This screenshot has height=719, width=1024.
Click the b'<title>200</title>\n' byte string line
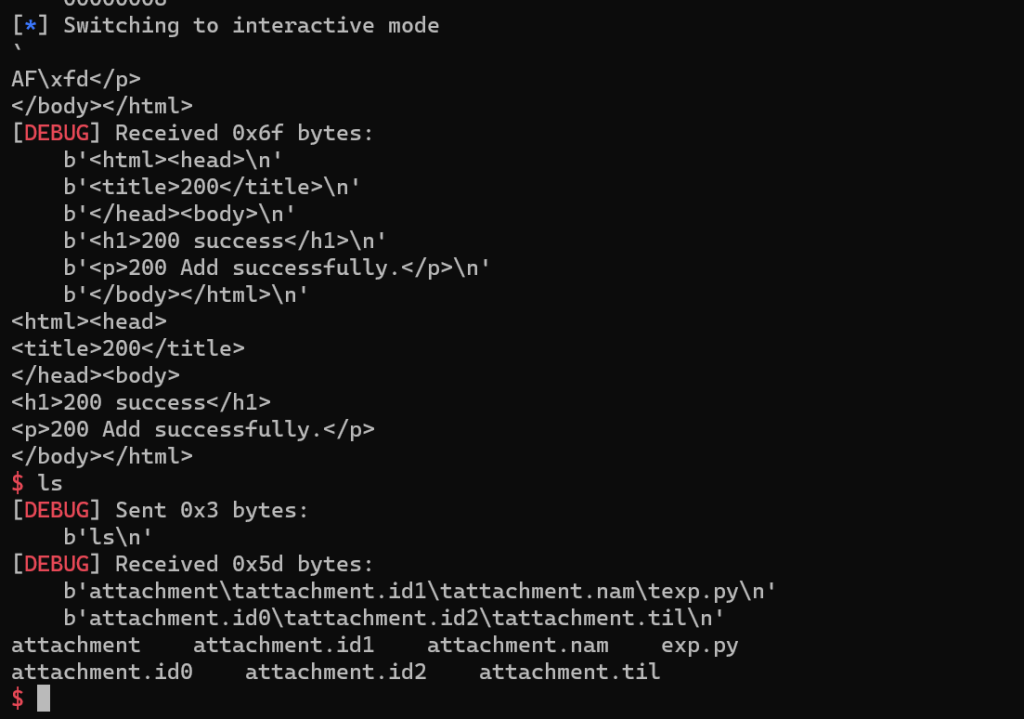[x=212, y=186]
